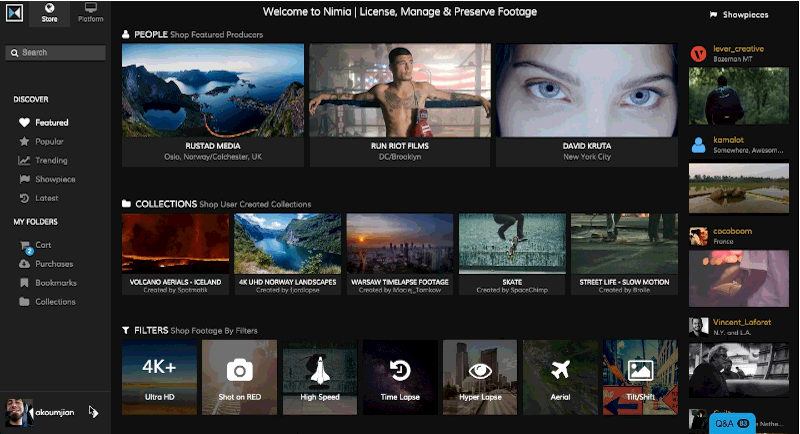Open lever_creative username link
800x434 pixels.
tap(738, 48)
